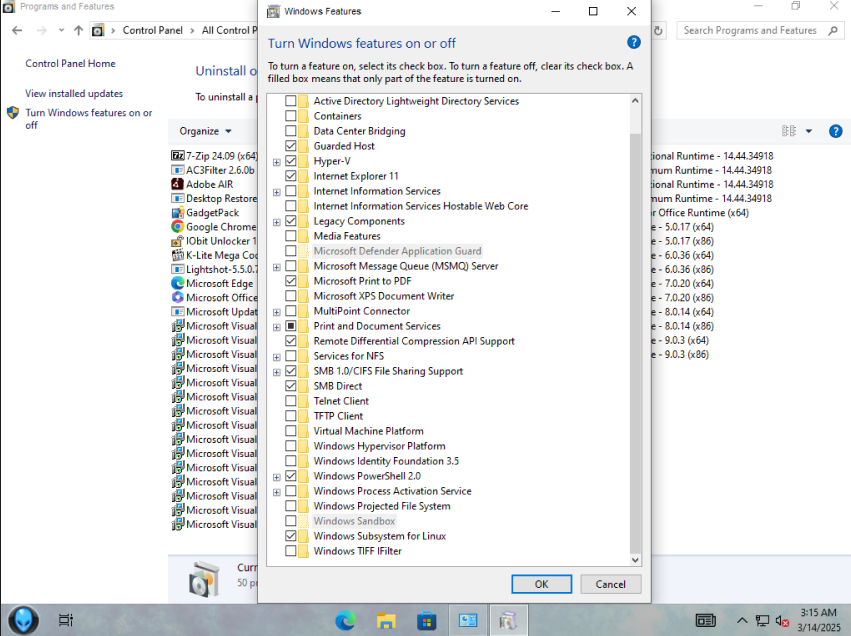Viewport: 851px width, 636px height.
Task: Open Task View on the taskbar
Action: [66, 620]
